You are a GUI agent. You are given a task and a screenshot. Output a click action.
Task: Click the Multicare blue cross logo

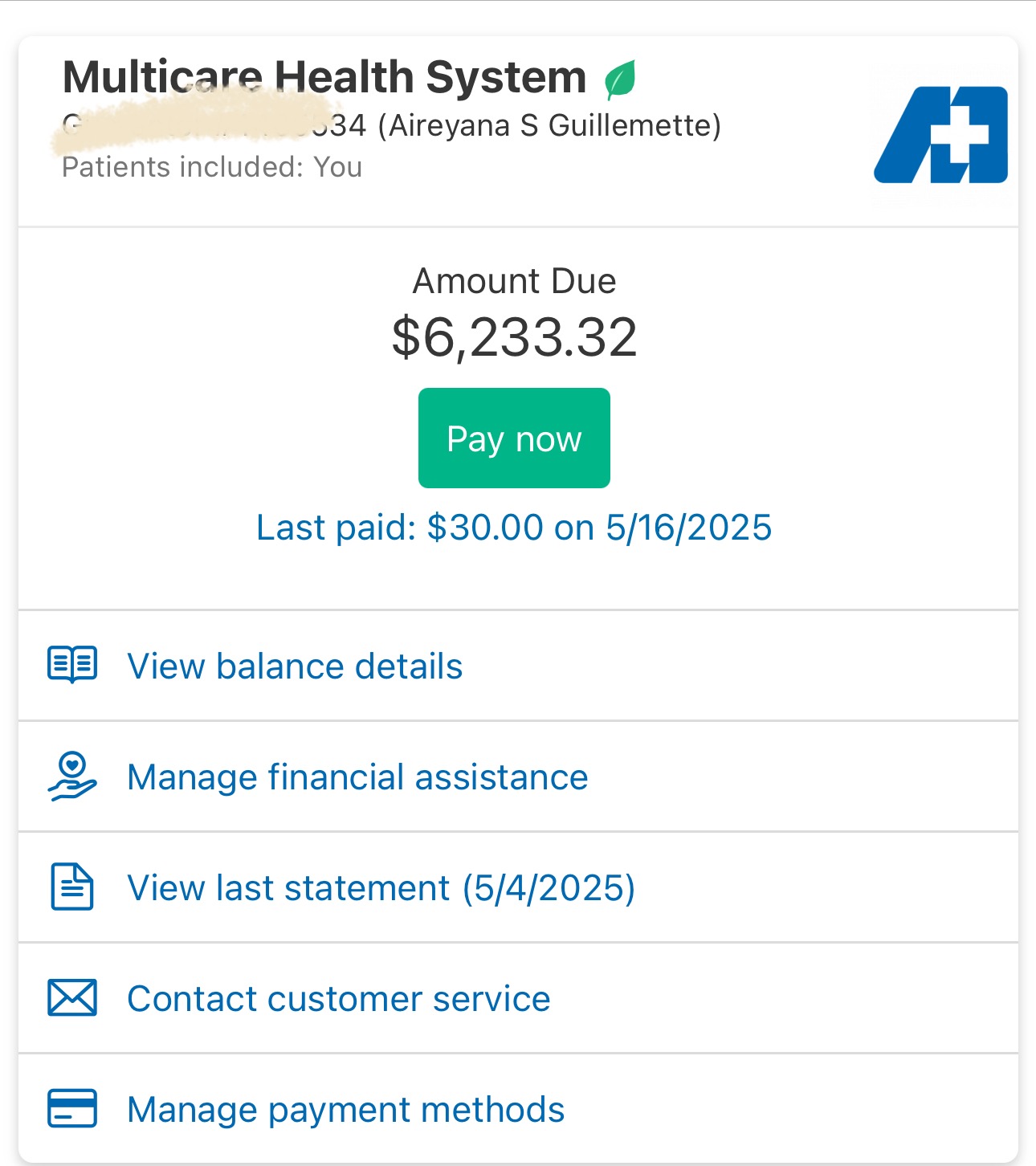pyautogui.click(x=941, y=135)
